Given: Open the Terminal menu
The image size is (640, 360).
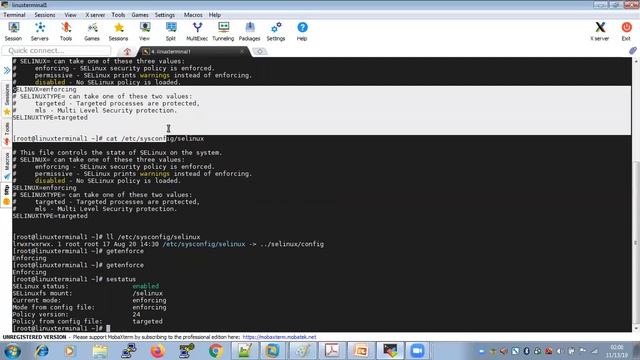Looking at the screenshot, I should 14,15.
